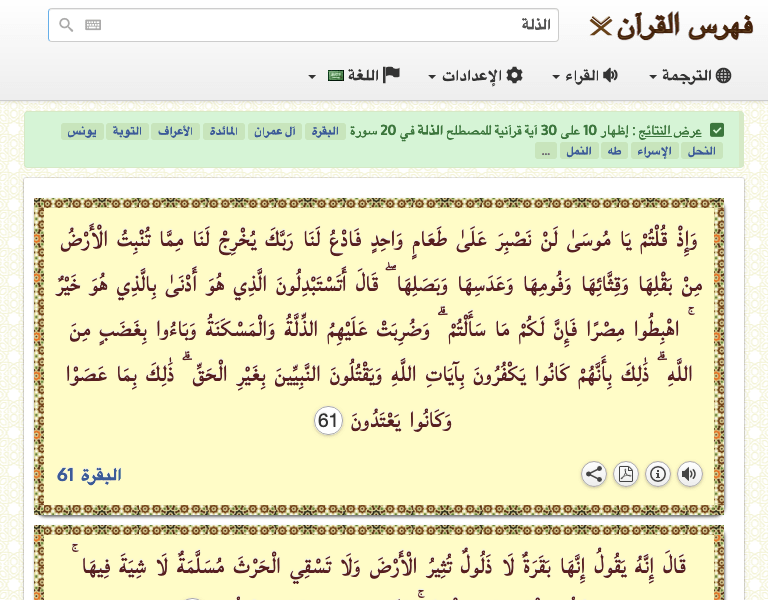Expand the القراء reciters dropdown
Viewport: 768px width, 600px height.
[585, 76]
